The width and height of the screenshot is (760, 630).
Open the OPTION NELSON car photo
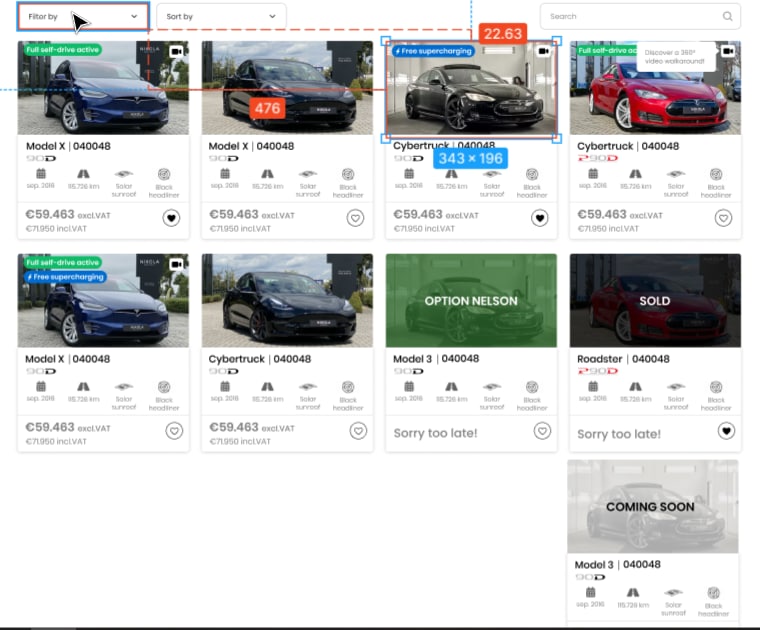[x=471, y=300]
